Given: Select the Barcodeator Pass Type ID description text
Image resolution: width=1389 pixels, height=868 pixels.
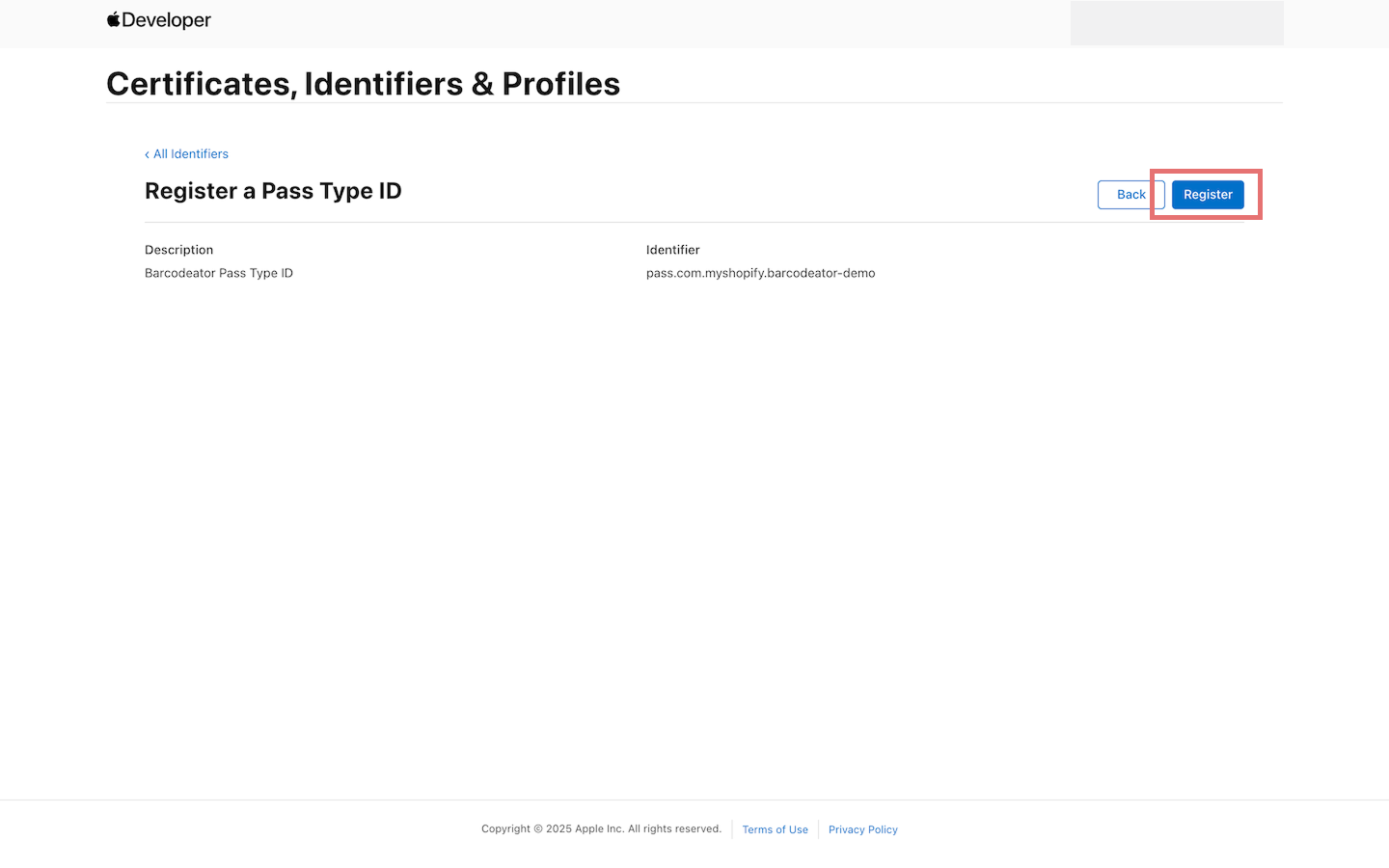Looking at the screenshot, I should 218,273.
